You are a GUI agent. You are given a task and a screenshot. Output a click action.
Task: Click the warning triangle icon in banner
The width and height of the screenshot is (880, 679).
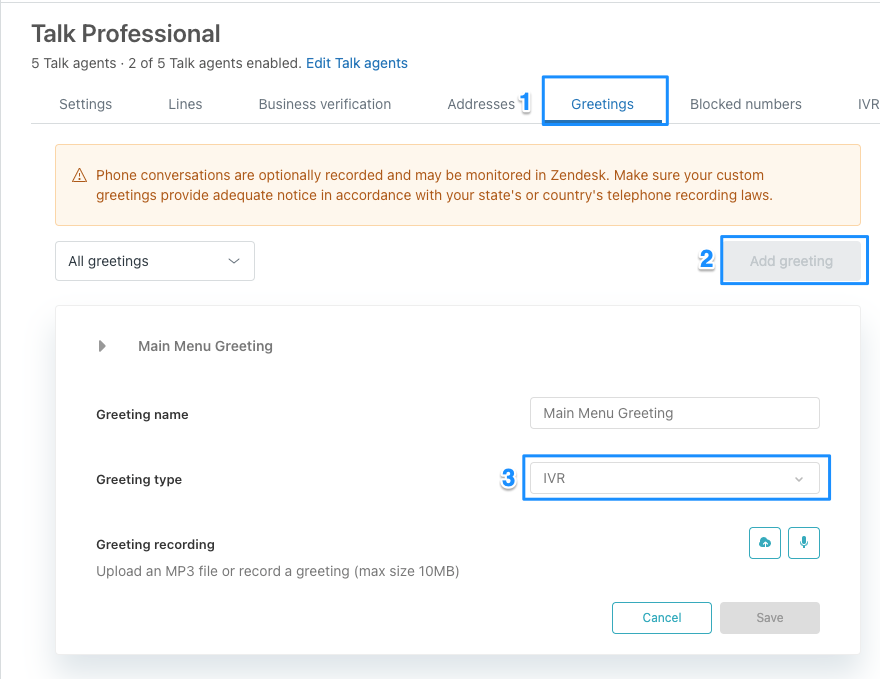(x=80, y=176)
